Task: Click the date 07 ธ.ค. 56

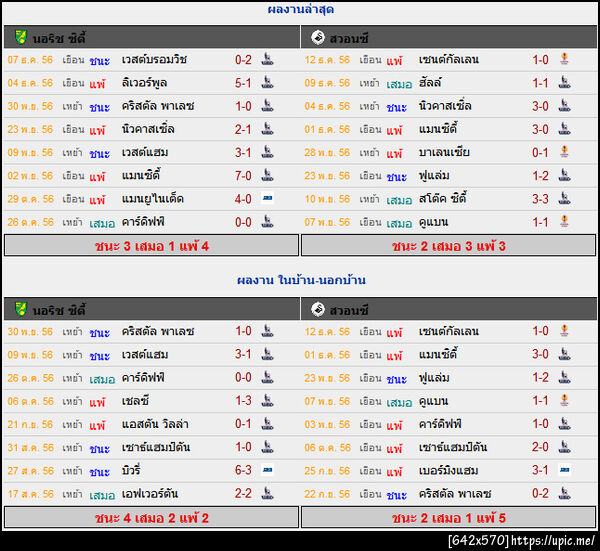Action: pos(30,60)
